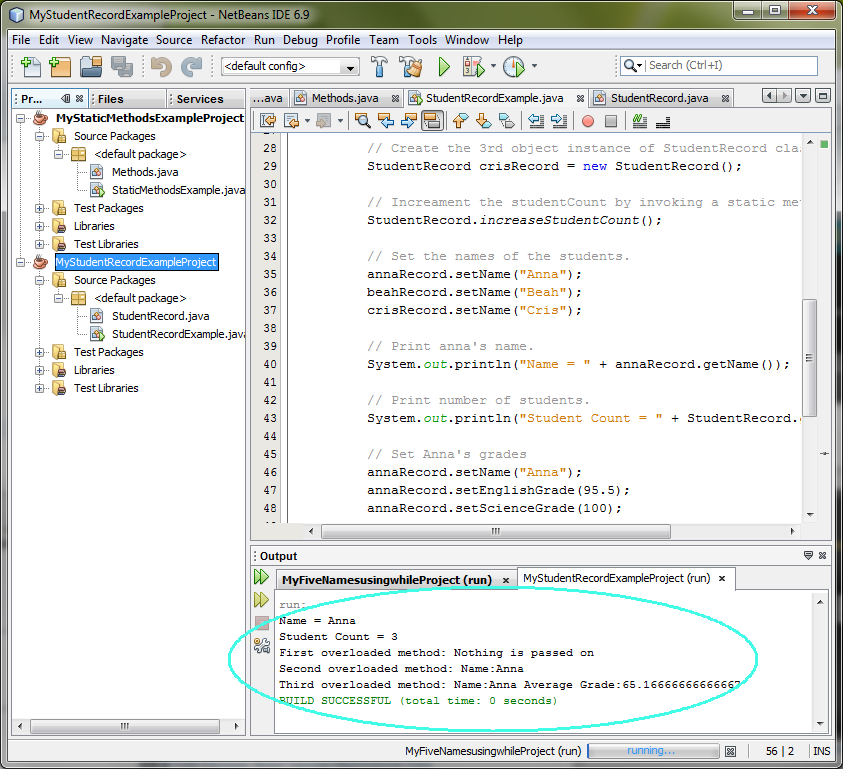Screen dimensions: 843x769
Task: Click the editor vertical scrollbar thumb
Action: (x=809, y=358)
